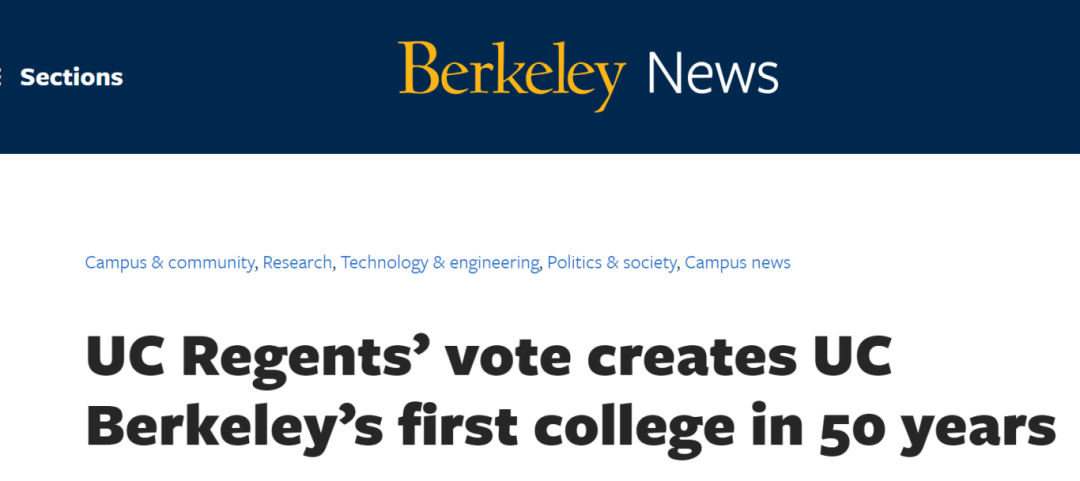Click the hamburger icon beside Sections
This screenshot has width=1080, height=481.
[x=2, y=77]
